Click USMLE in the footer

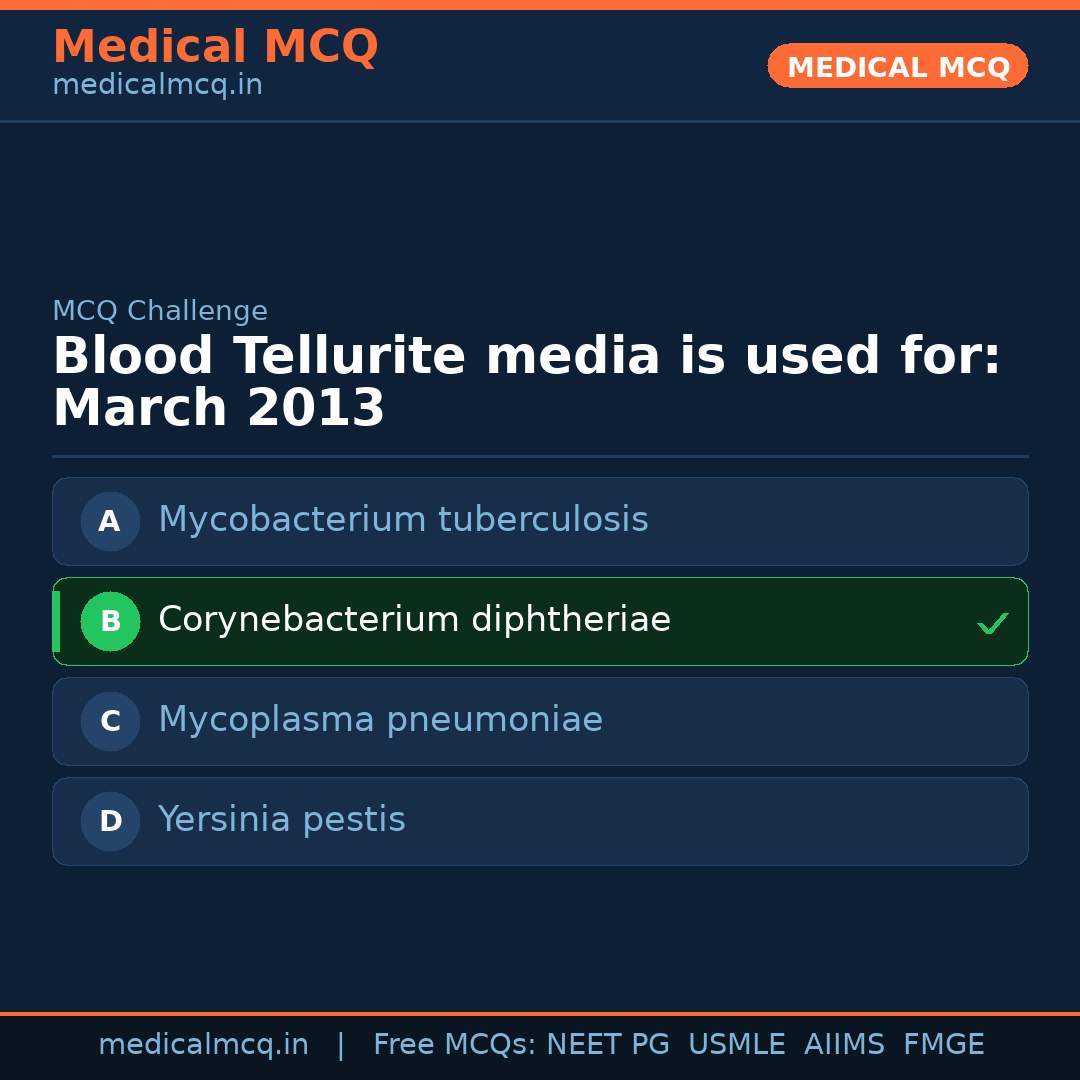coord(736,1045)
